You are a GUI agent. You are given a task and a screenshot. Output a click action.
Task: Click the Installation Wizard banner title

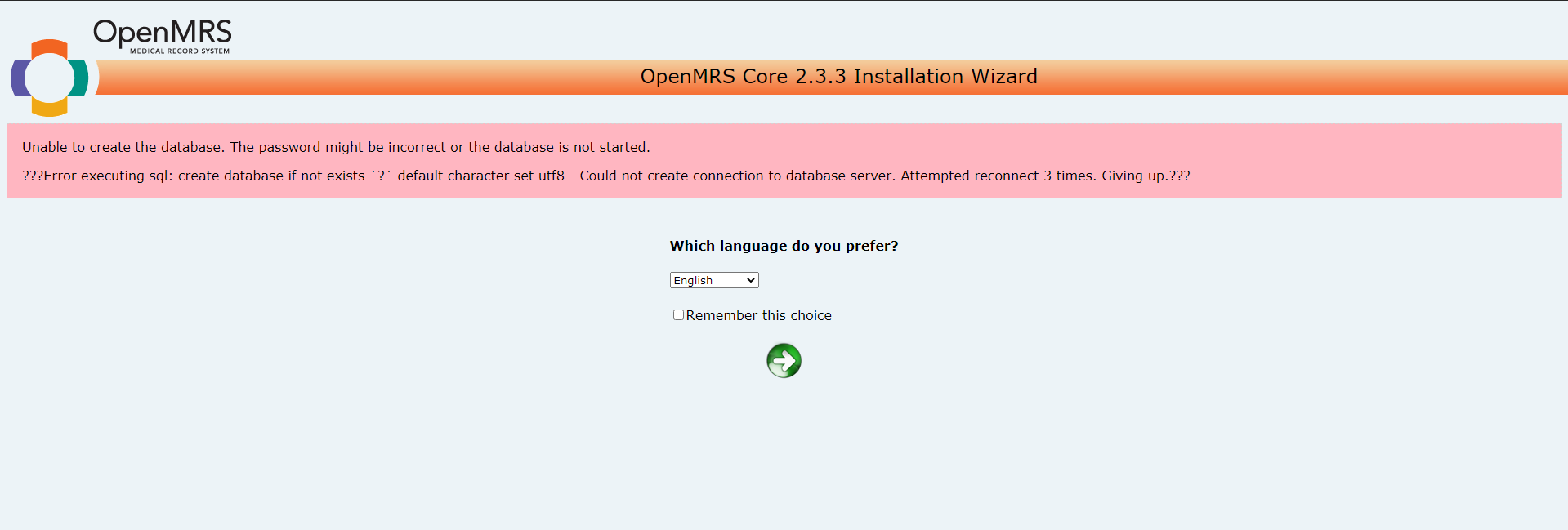(838, 77)
